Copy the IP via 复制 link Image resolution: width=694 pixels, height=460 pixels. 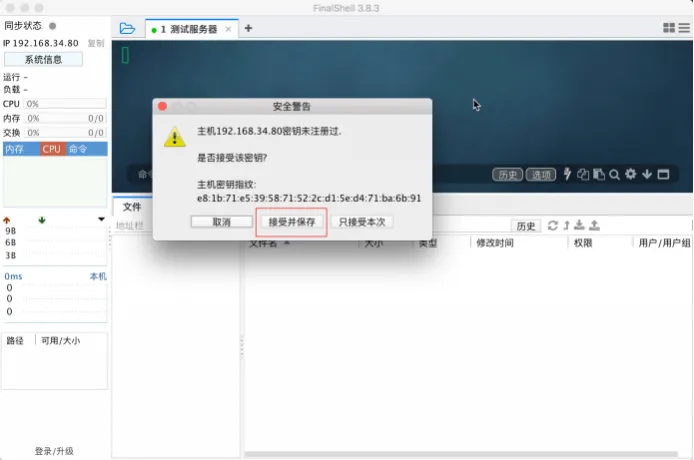[96, 43]
